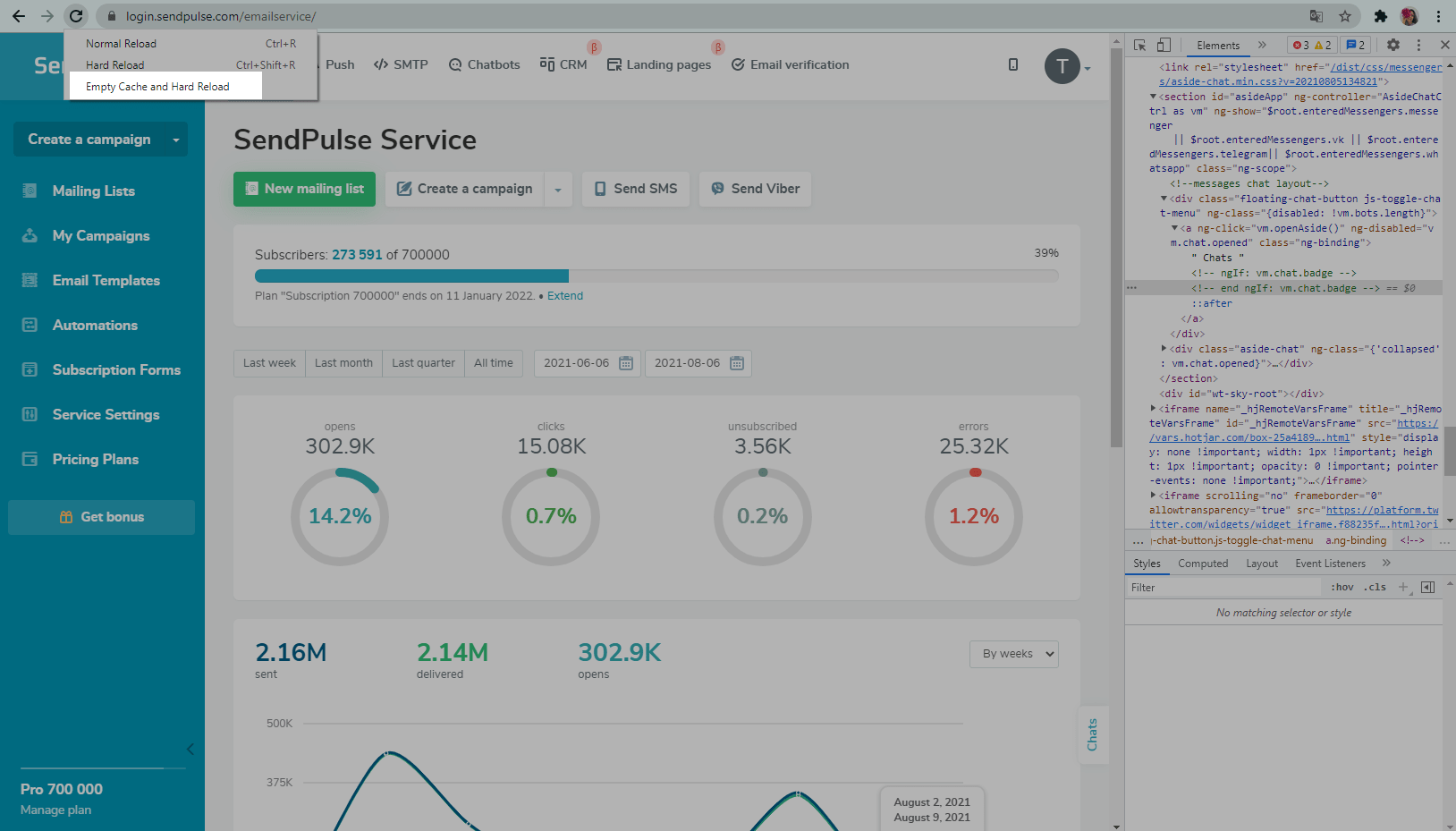1456x831 pixels.
Task: Open the start date calendar picker
Action: pyautogui.click(x=626, y=363)
